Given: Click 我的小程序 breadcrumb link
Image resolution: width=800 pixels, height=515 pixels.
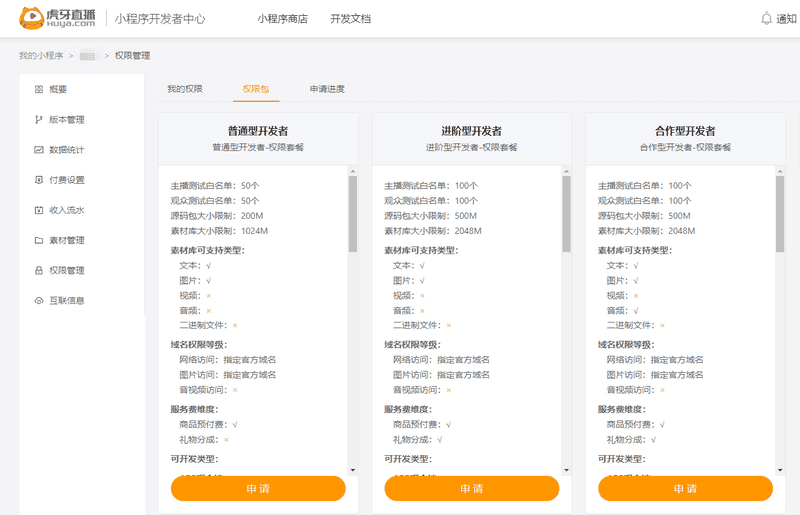Looking at the screenshot, I should [40, 55].
